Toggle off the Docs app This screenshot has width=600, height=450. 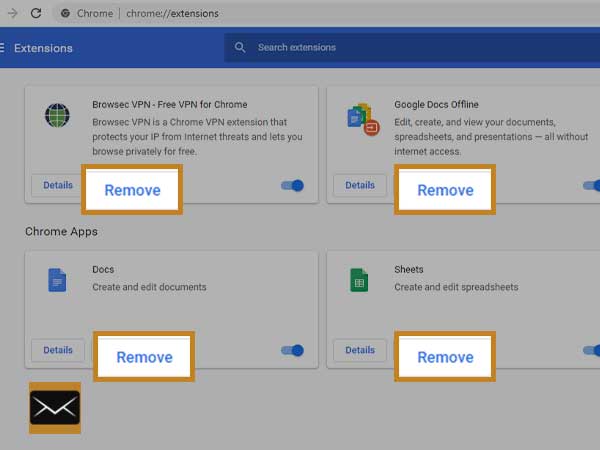(293, 351)
